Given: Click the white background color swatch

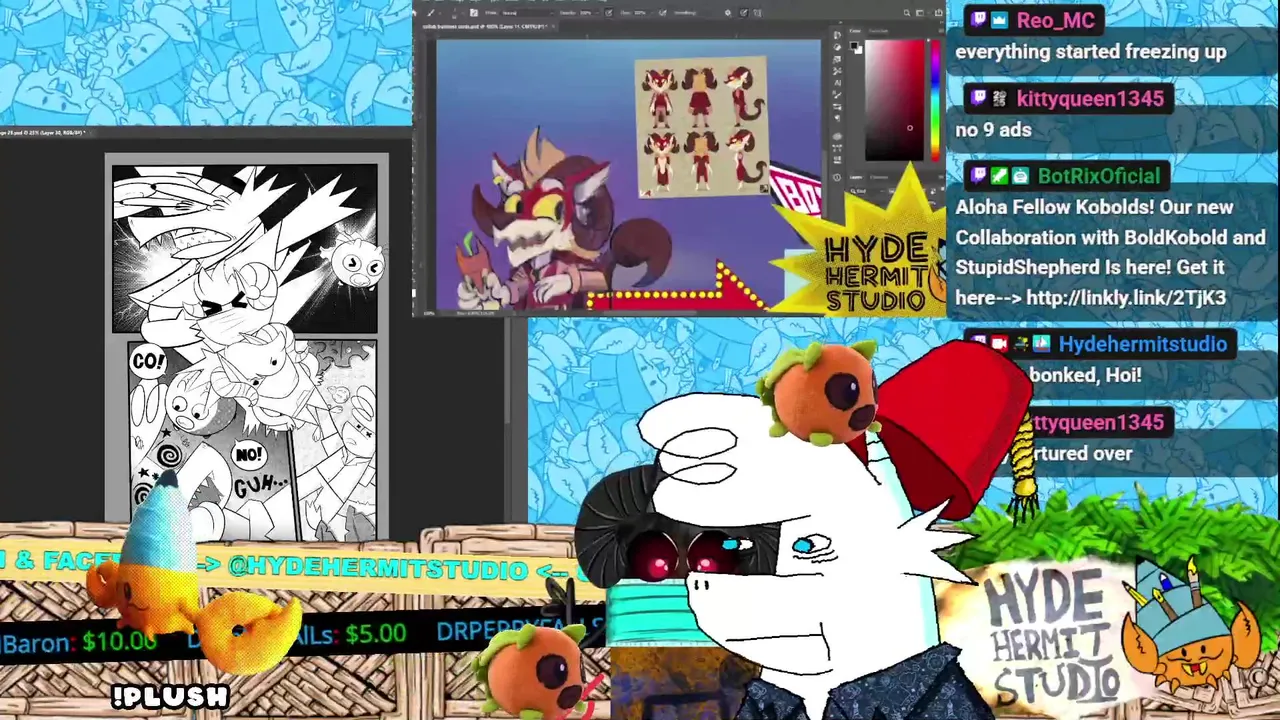Looking at the screenshot, I should coord(859,51).
